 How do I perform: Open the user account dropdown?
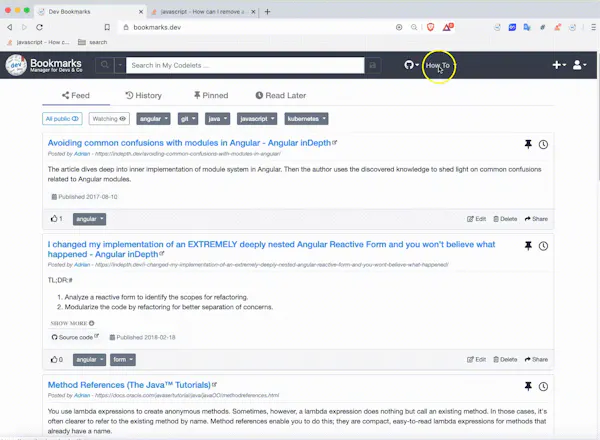click(579, 65)
